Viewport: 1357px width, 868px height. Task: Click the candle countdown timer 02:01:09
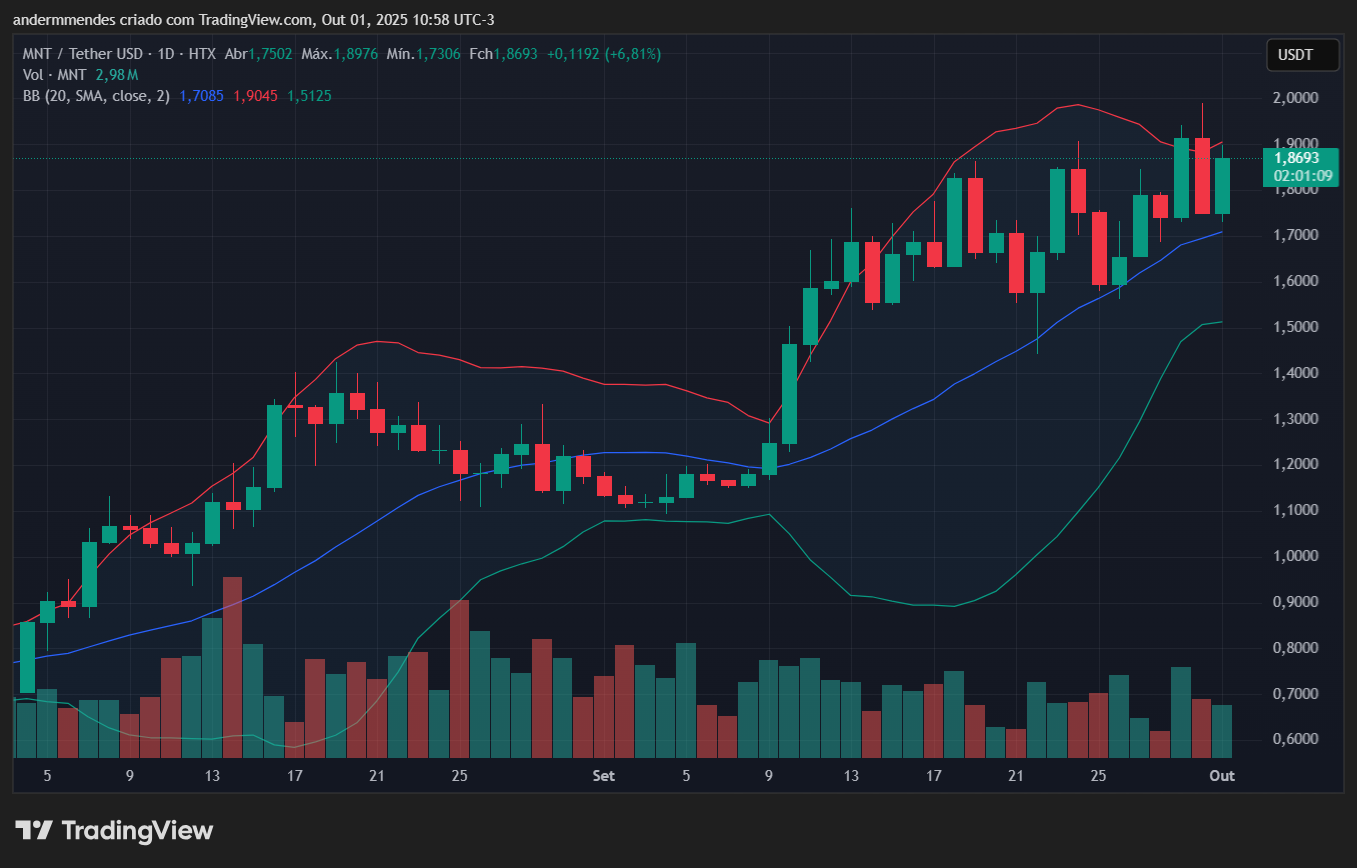pyautogui.click(x=1302, y=176)
